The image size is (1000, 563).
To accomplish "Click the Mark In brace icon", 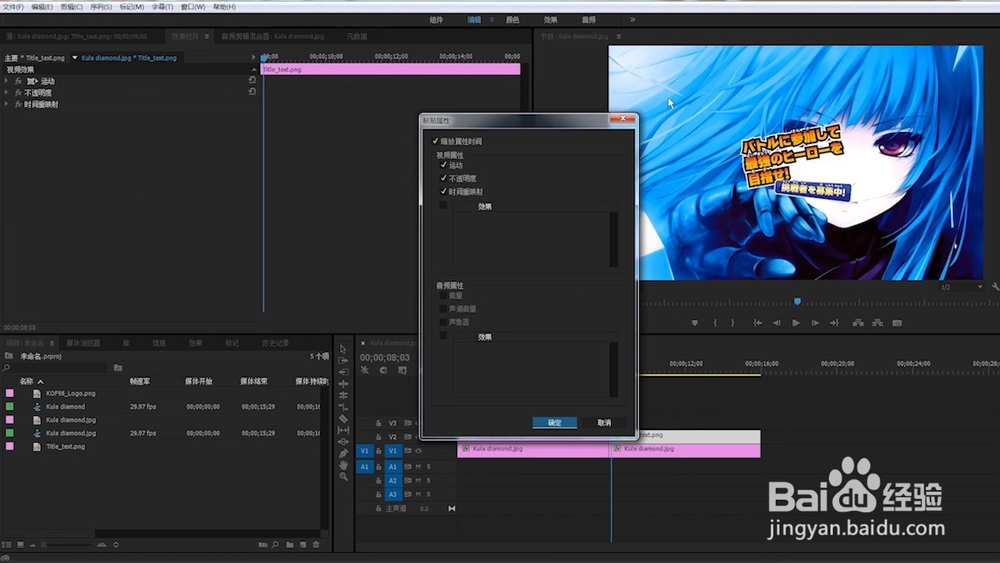I will pos(715,323).
